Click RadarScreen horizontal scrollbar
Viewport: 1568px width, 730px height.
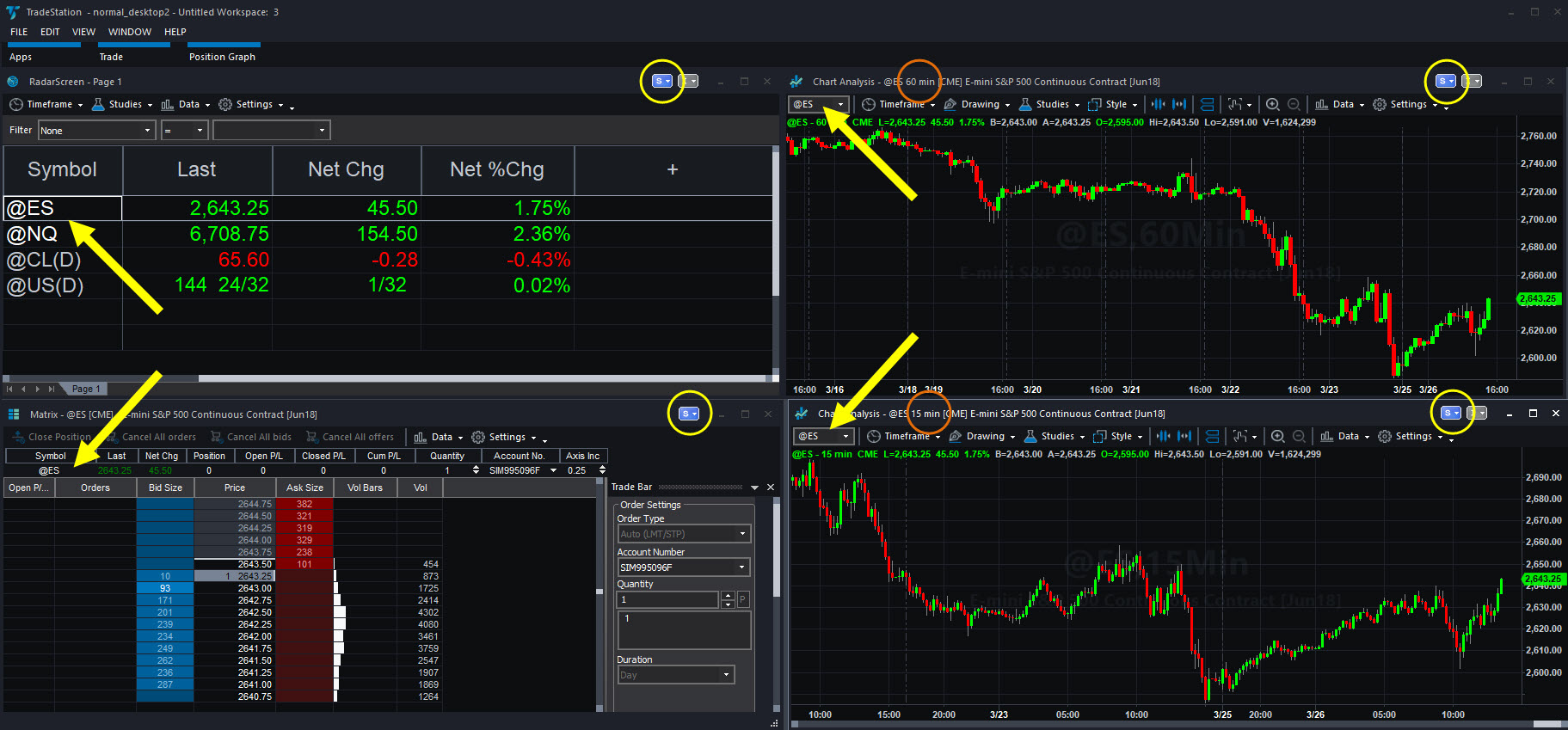point(486,378)
